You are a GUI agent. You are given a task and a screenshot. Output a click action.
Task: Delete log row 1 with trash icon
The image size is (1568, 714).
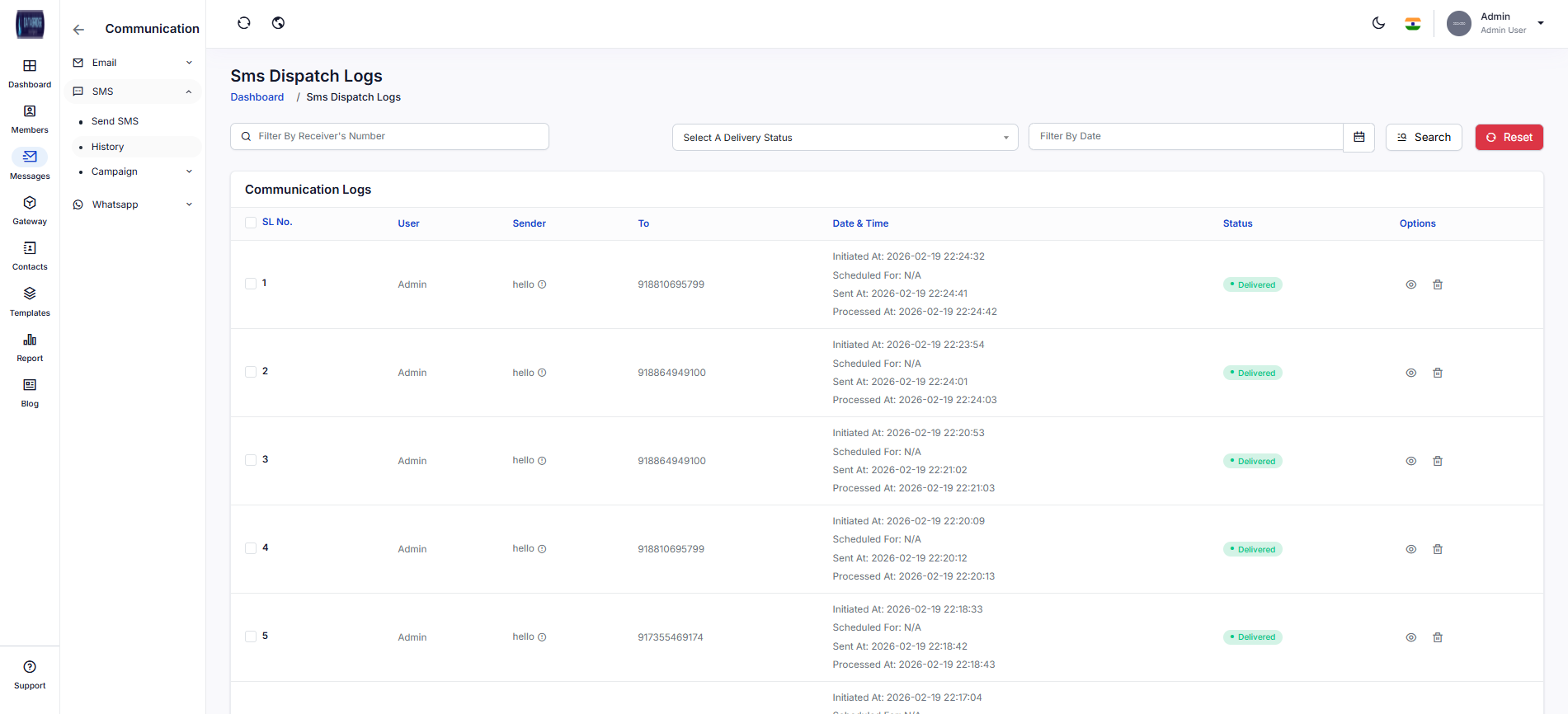click(1438, 284)
